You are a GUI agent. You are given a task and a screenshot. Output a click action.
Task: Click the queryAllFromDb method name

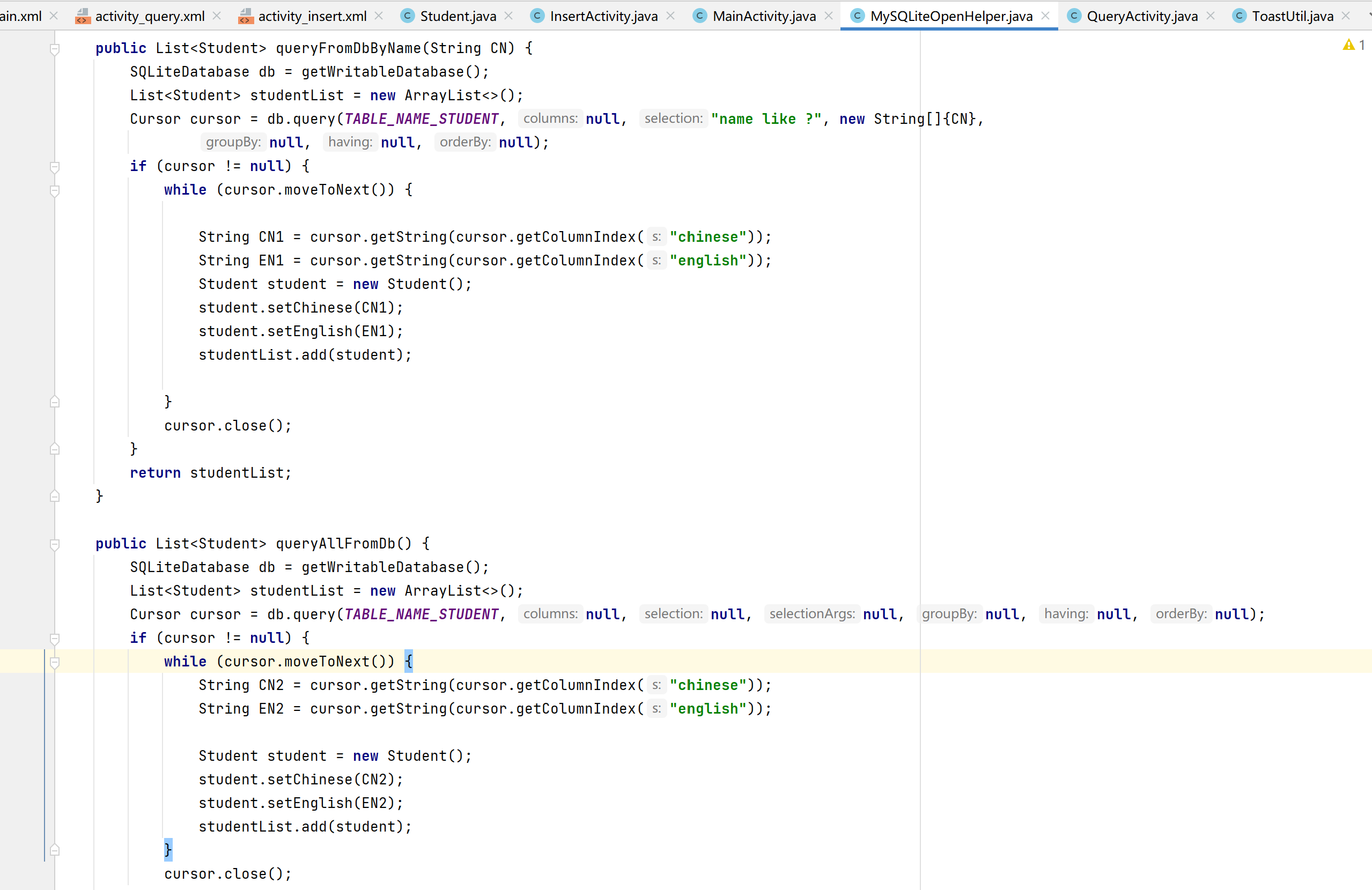336,544
